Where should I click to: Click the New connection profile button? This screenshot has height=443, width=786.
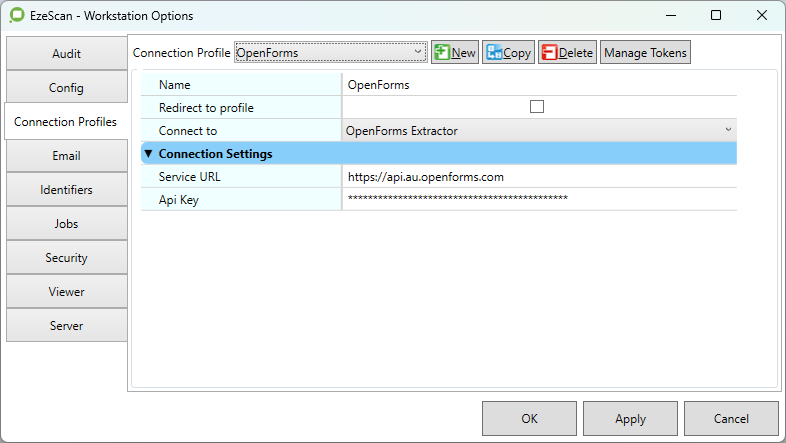click(455, 53)
